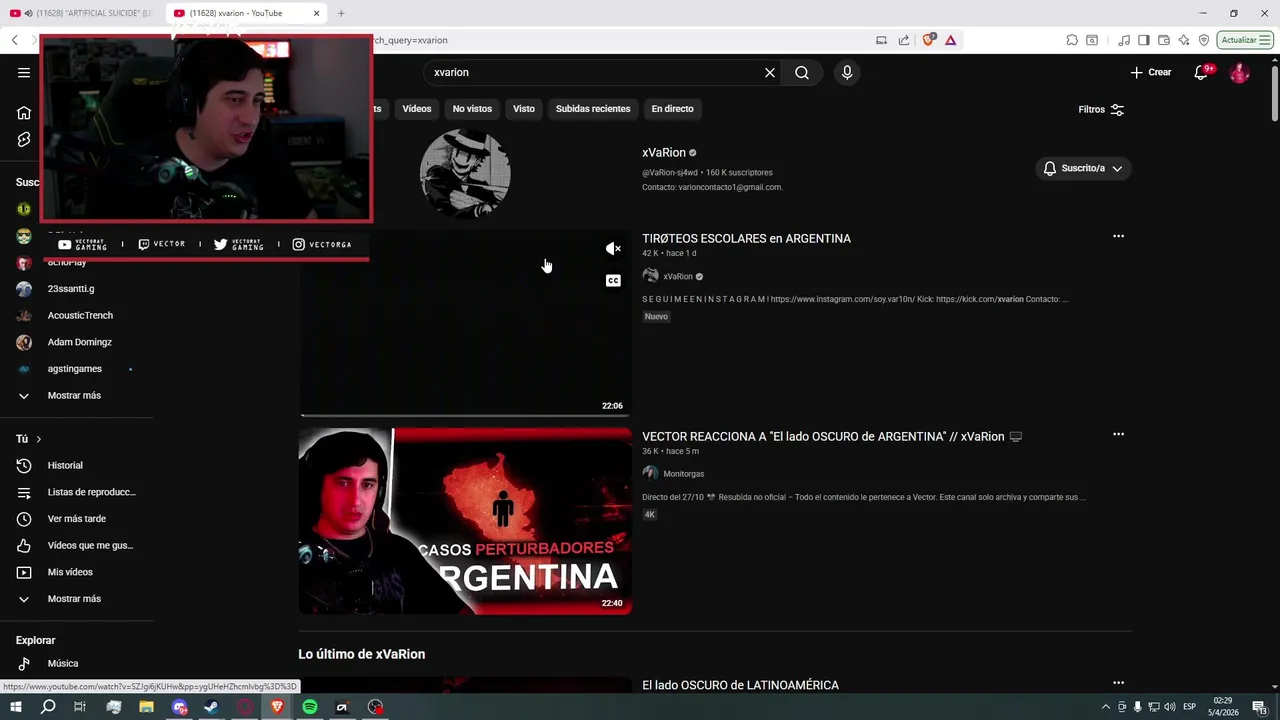Open xVaRion uploader link under first video
This screenshot has width=1280, height=720.
(x=677, y=276)
